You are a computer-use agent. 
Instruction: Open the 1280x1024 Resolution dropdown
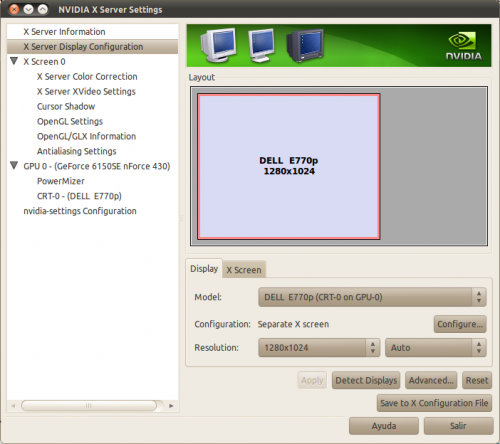319,348
